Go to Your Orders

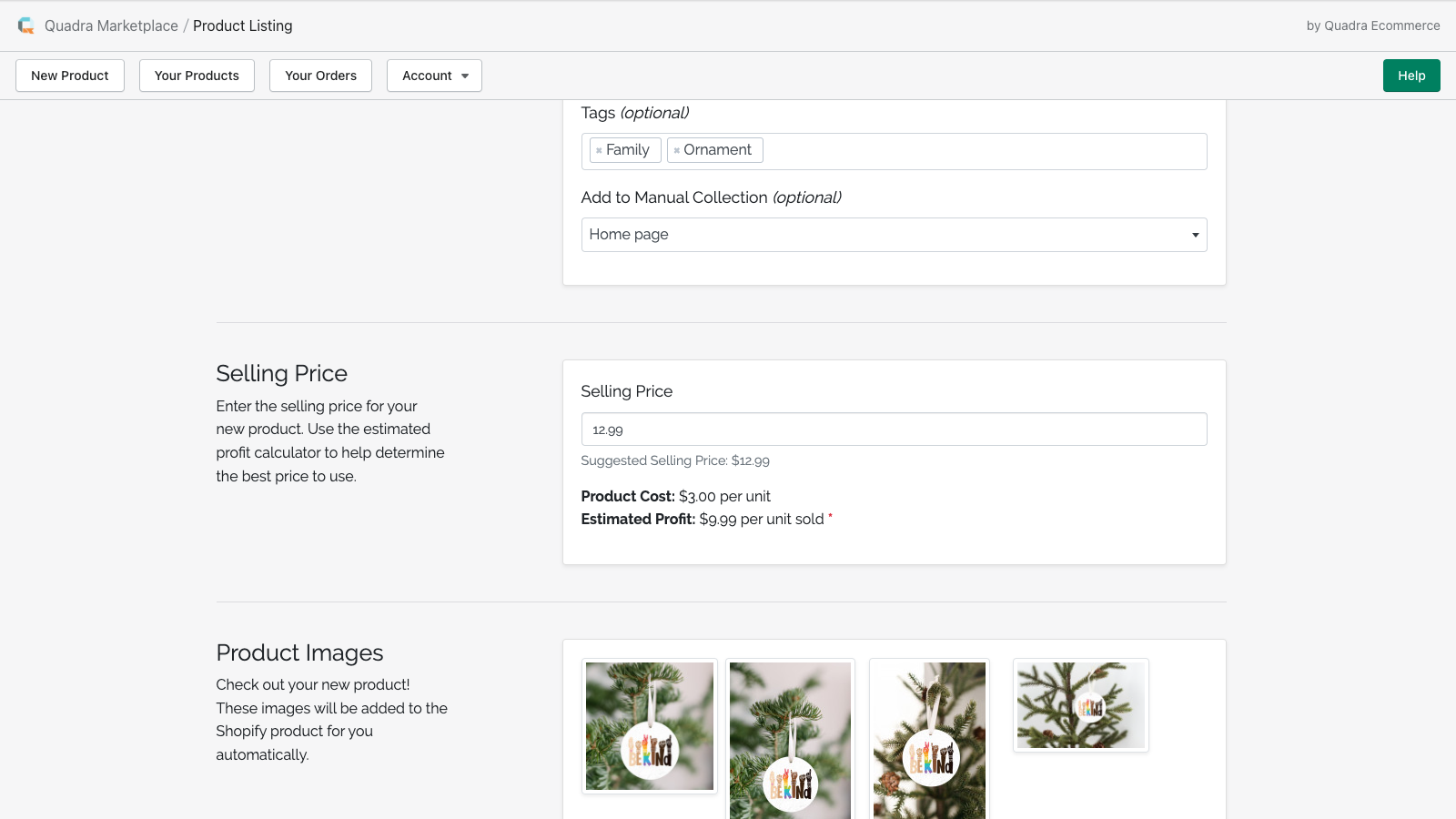(x=320, y=76)
